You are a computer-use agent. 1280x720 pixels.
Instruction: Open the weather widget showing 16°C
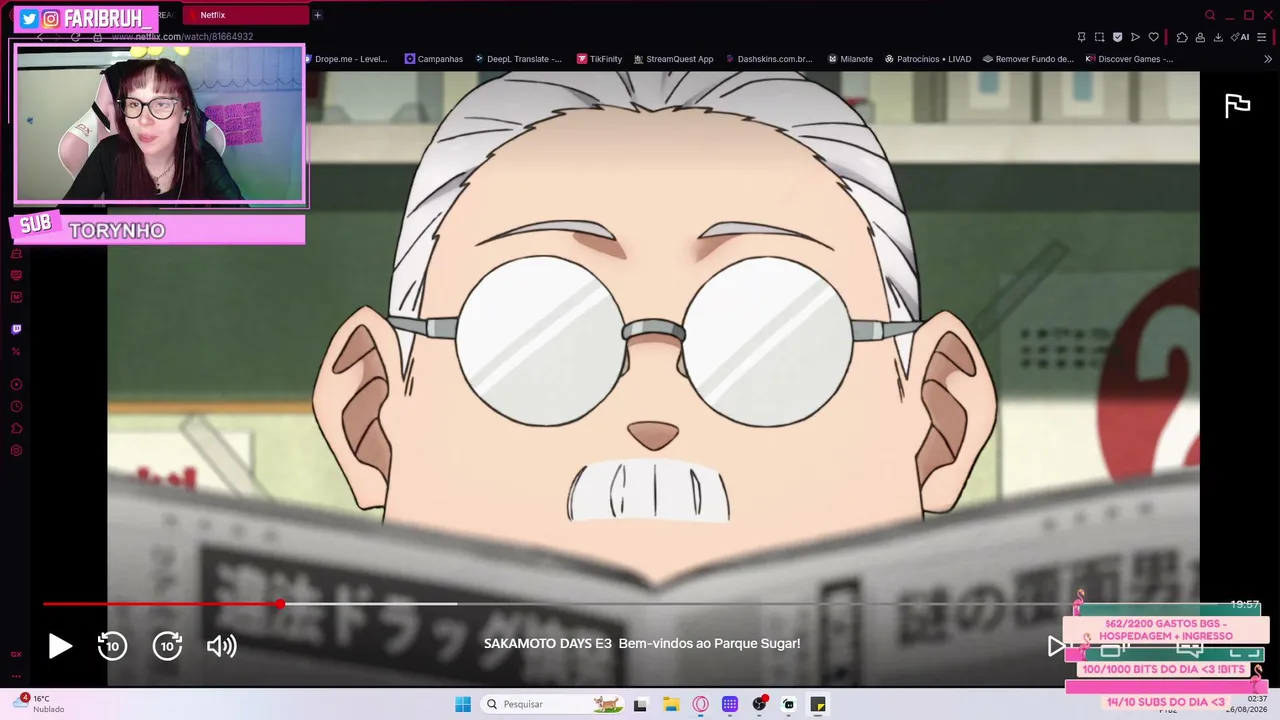pos(40,704)
